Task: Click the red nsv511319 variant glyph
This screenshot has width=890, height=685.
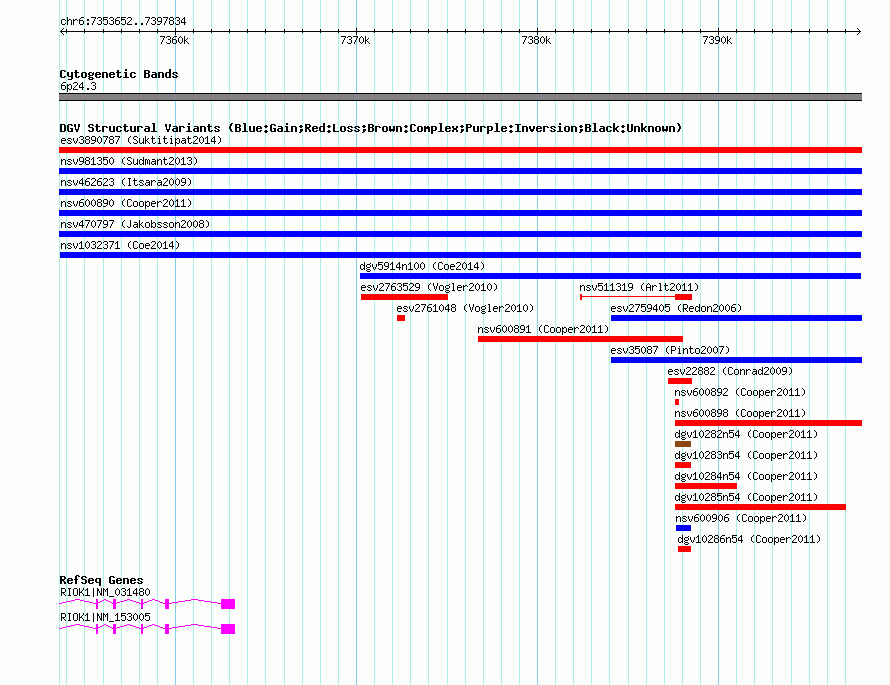Action: click(x=636, y=297)
